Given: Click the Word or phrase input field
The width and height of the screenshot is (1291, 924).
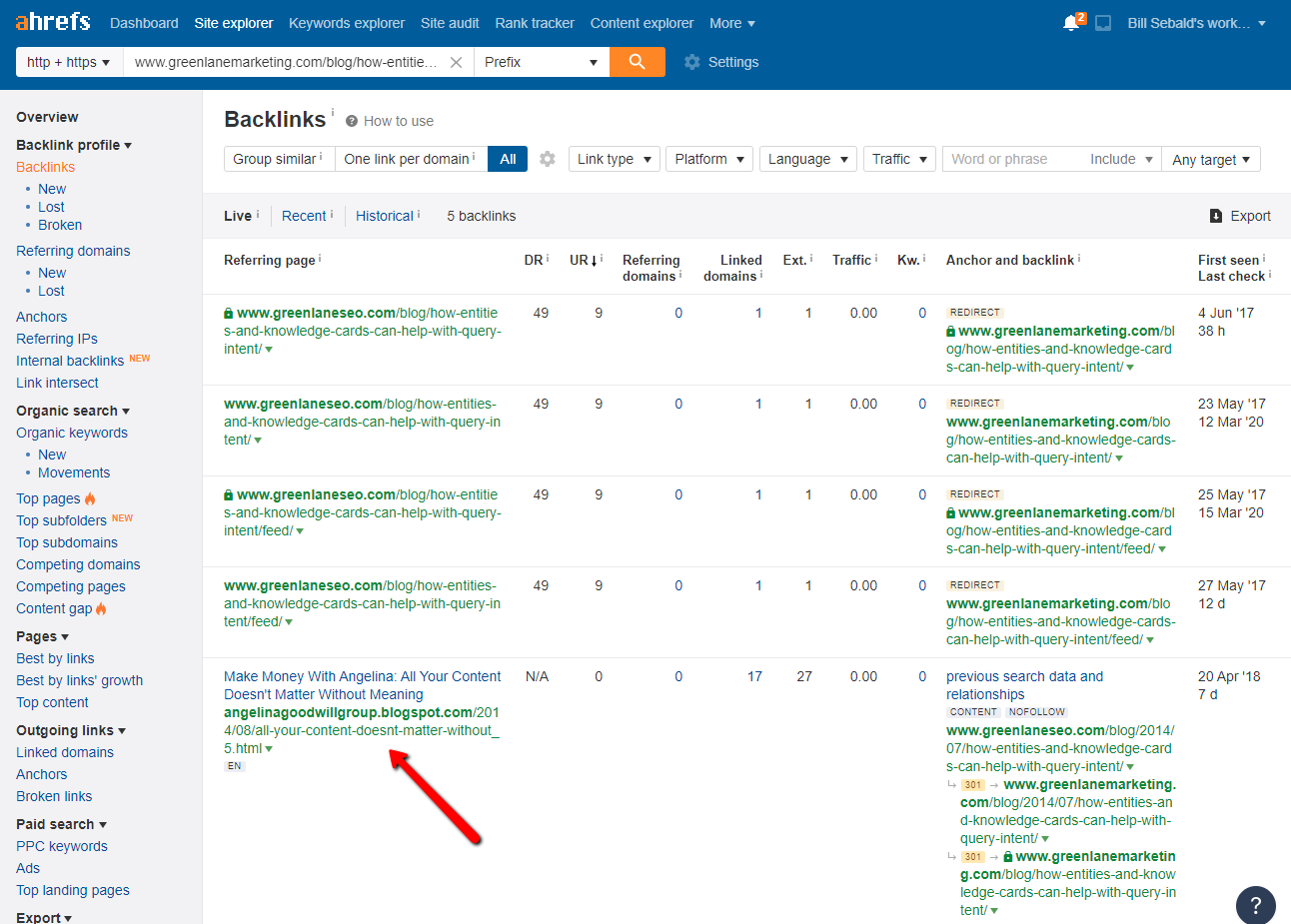Looking at the screenshot, I should pyautogui.click(x=1012, y=159).
